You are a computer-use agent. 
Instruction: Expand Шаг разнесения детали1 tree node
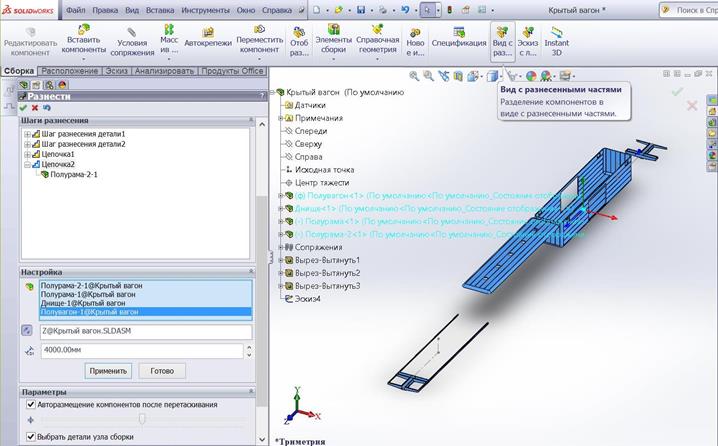pyautogui.click(x=27, y=134)
